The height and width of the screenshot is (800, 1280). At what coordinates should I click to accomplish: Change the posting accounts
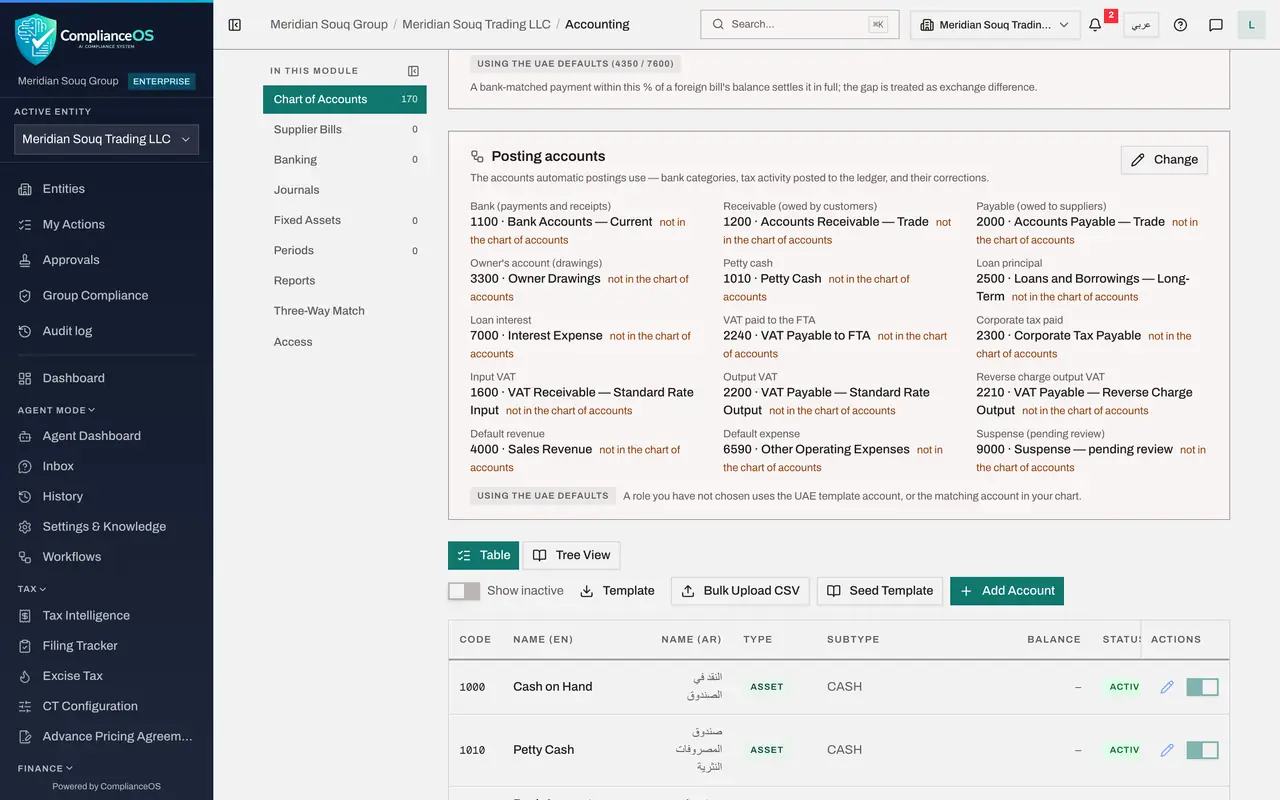1165,160
